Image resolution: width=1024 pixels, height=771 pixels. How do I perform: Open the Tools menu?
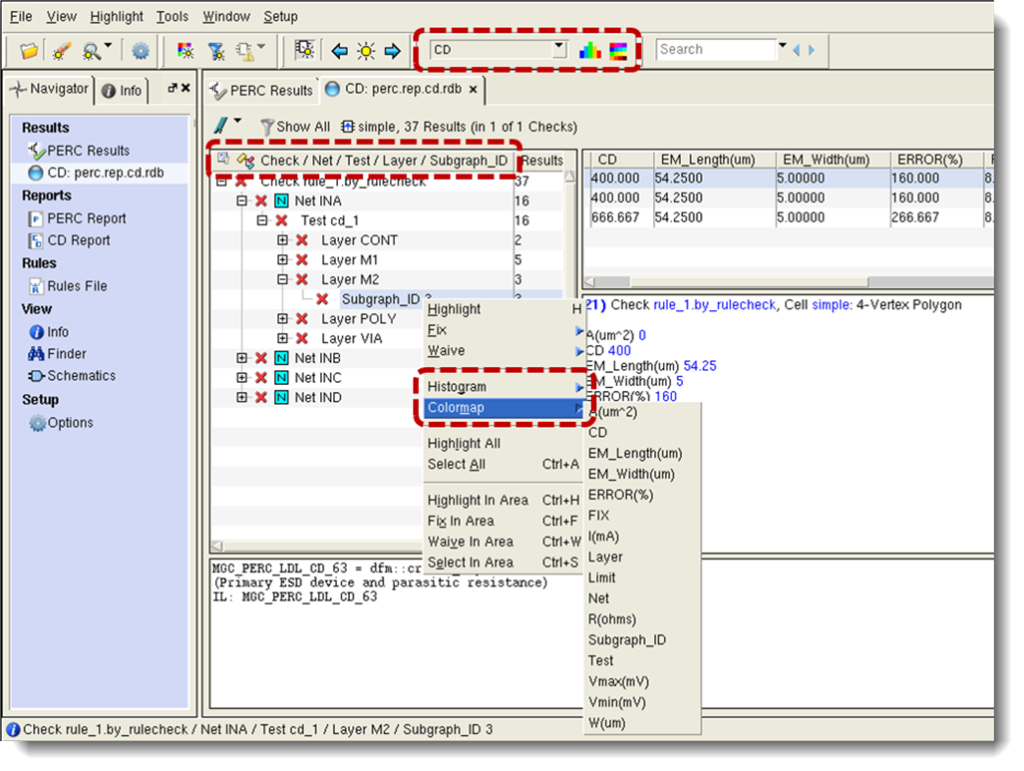(172, 16)
